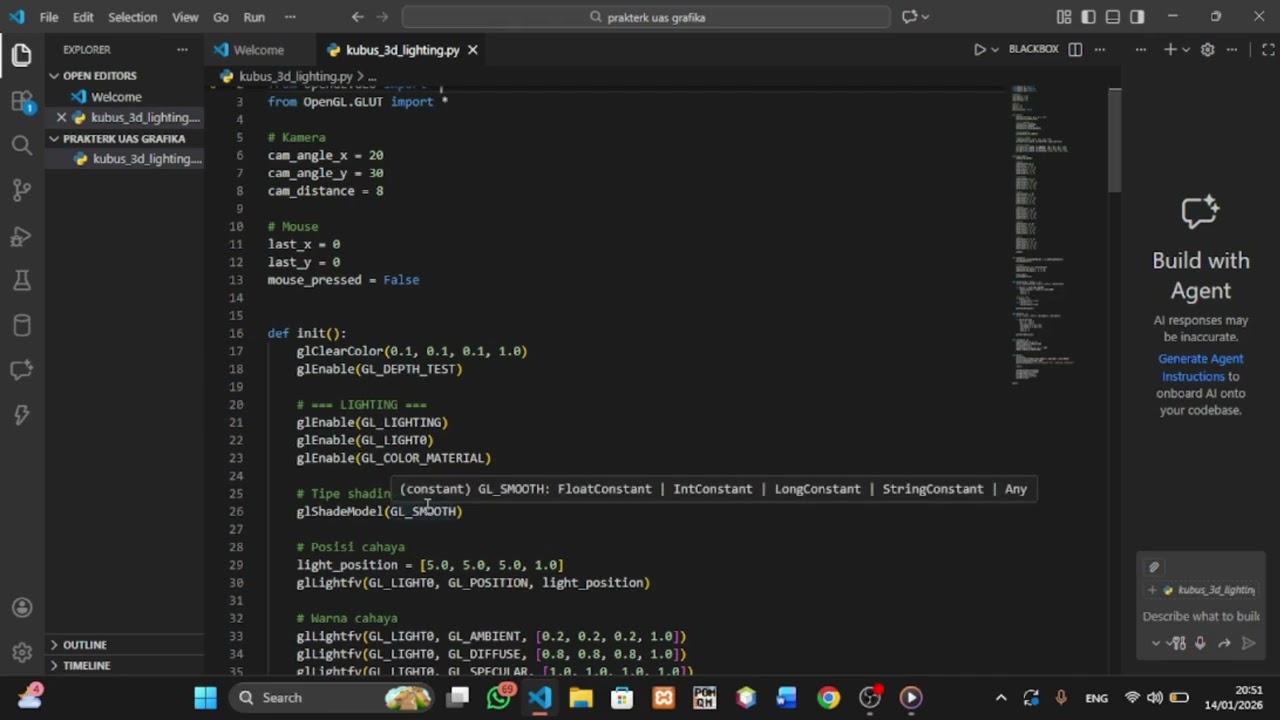
Task: Open the Go menu
Action: point(221,17)
